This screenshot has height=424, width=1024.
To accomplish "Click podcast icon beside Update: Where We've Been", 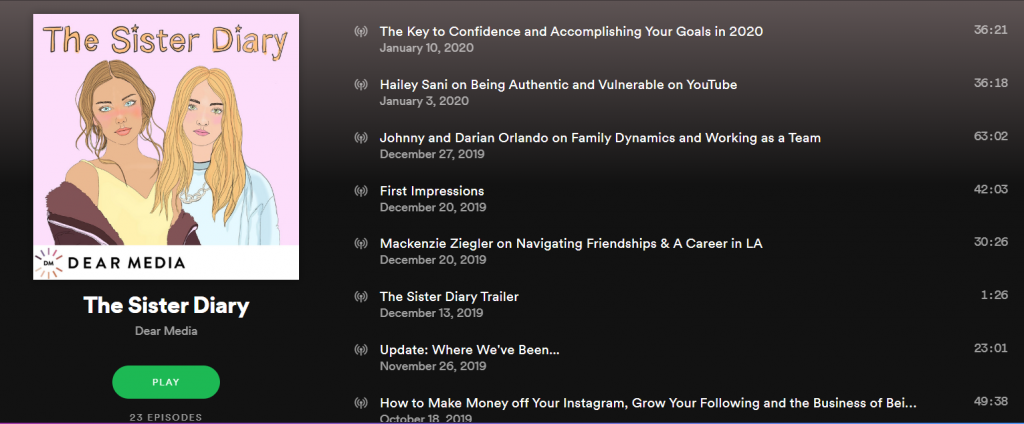I will 360,350.
